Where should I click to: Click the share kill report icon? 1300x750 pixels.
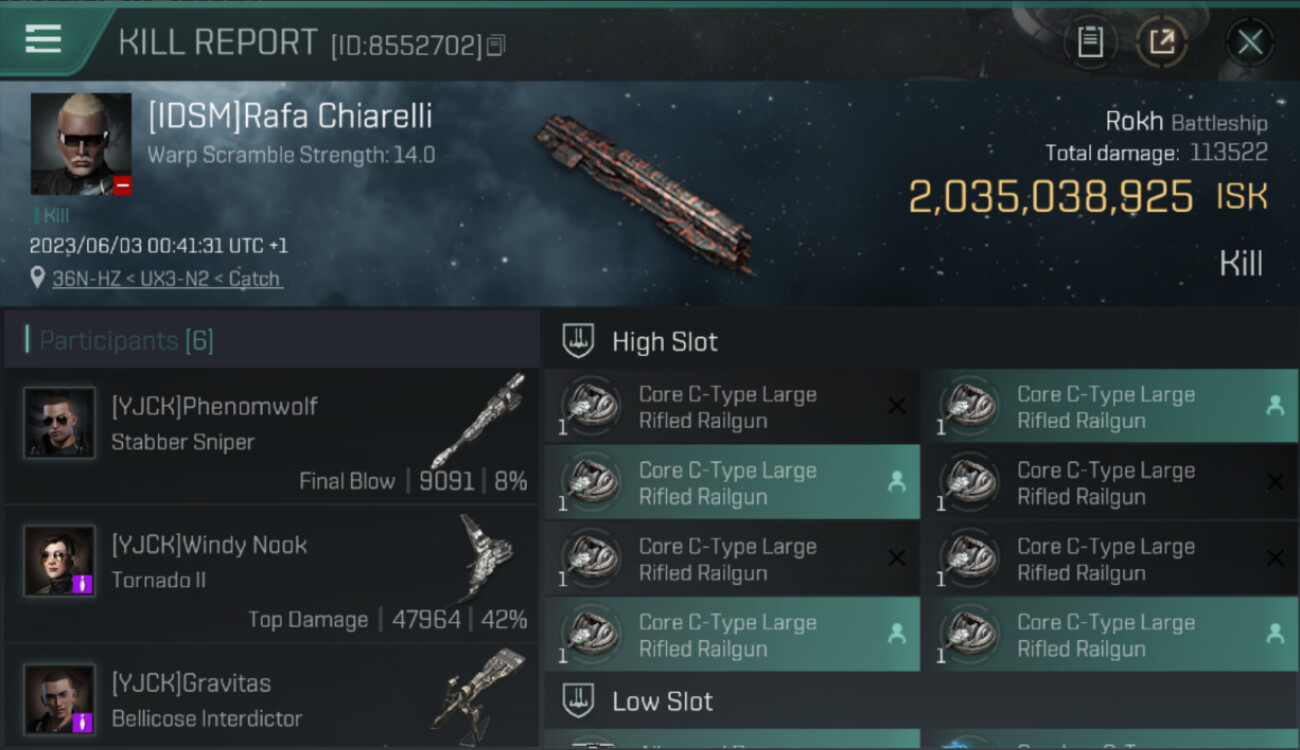coord(1161,42)
